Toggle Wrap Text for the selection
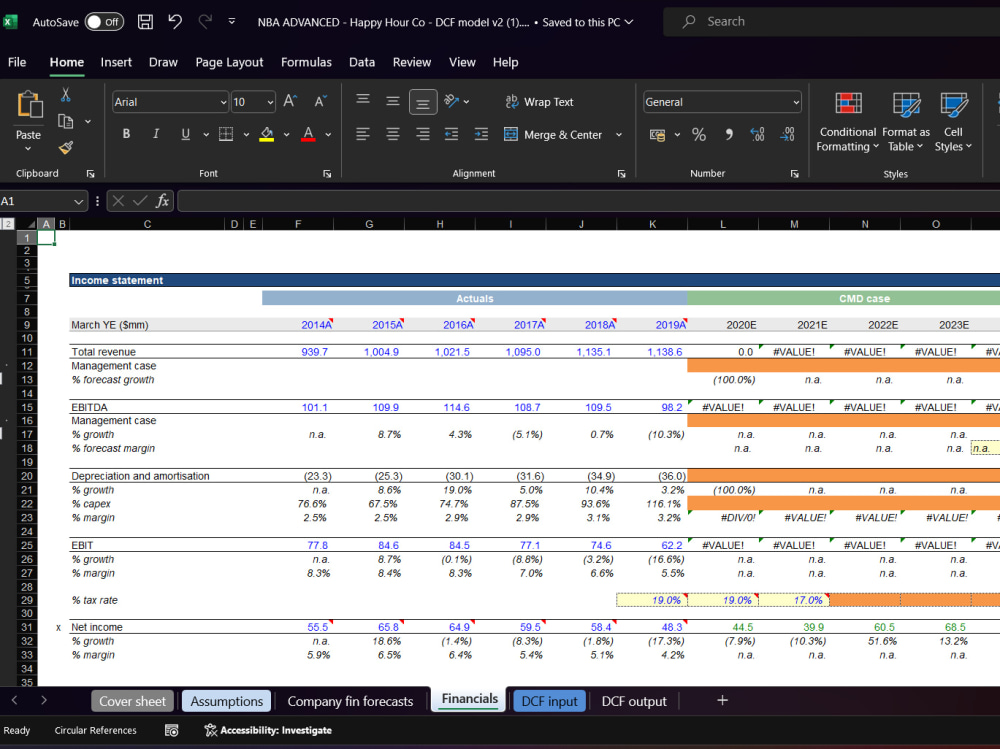 [540, 101]
